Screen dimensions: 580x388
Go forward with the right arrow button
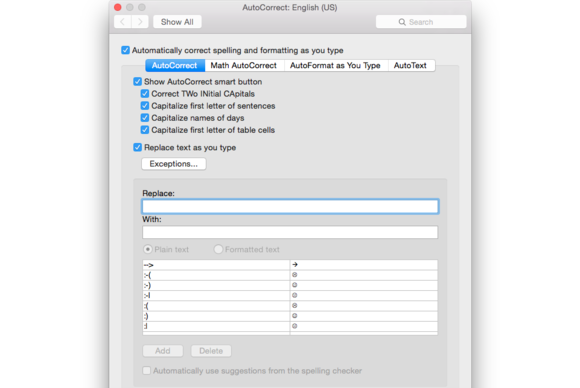pos(140,22)
